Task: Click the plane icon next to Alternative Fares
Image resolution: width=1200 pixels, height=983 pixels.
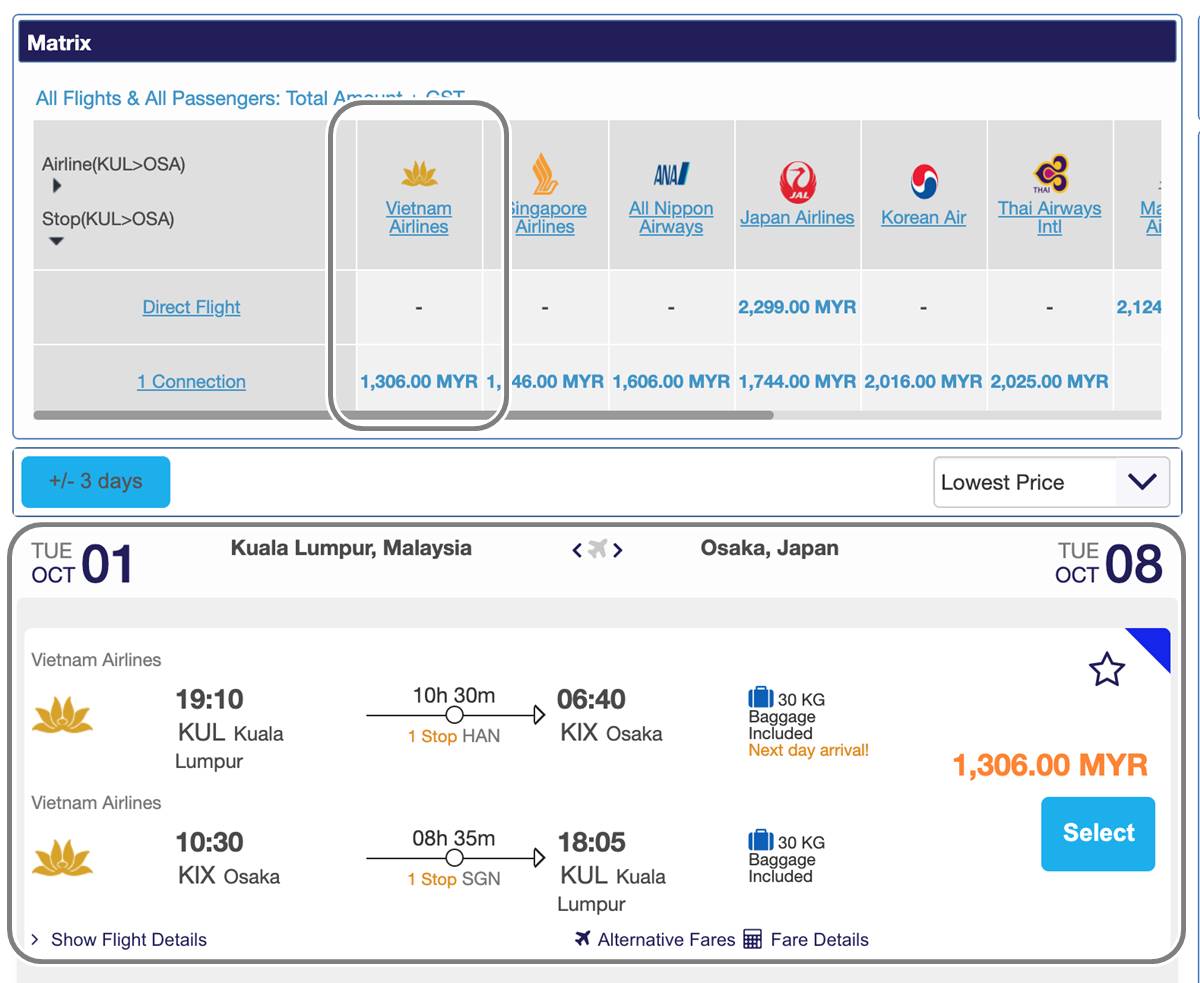Action: coord(583,938)
